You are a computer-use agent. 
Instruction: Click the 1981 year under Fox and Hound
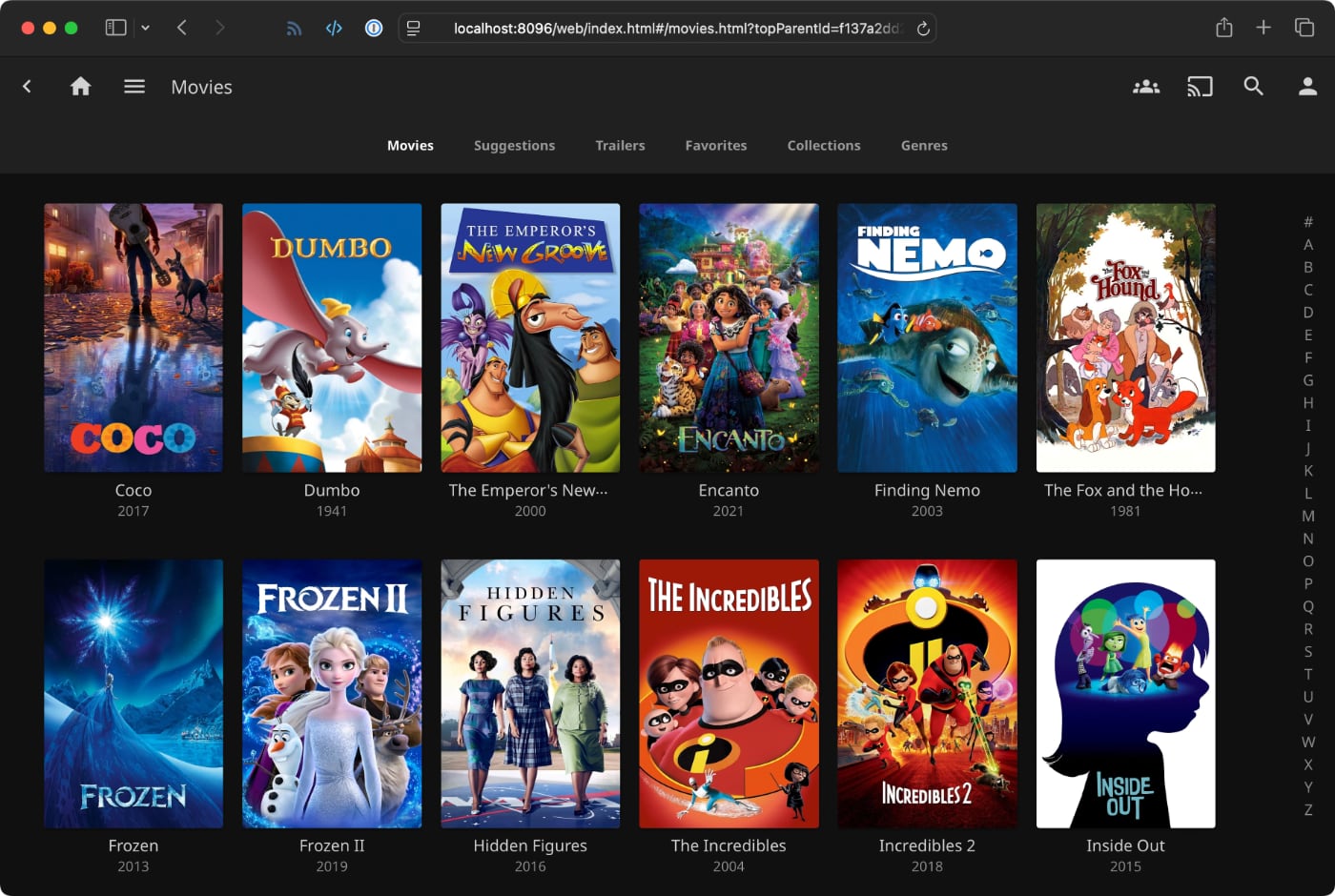pos(1125,511)
